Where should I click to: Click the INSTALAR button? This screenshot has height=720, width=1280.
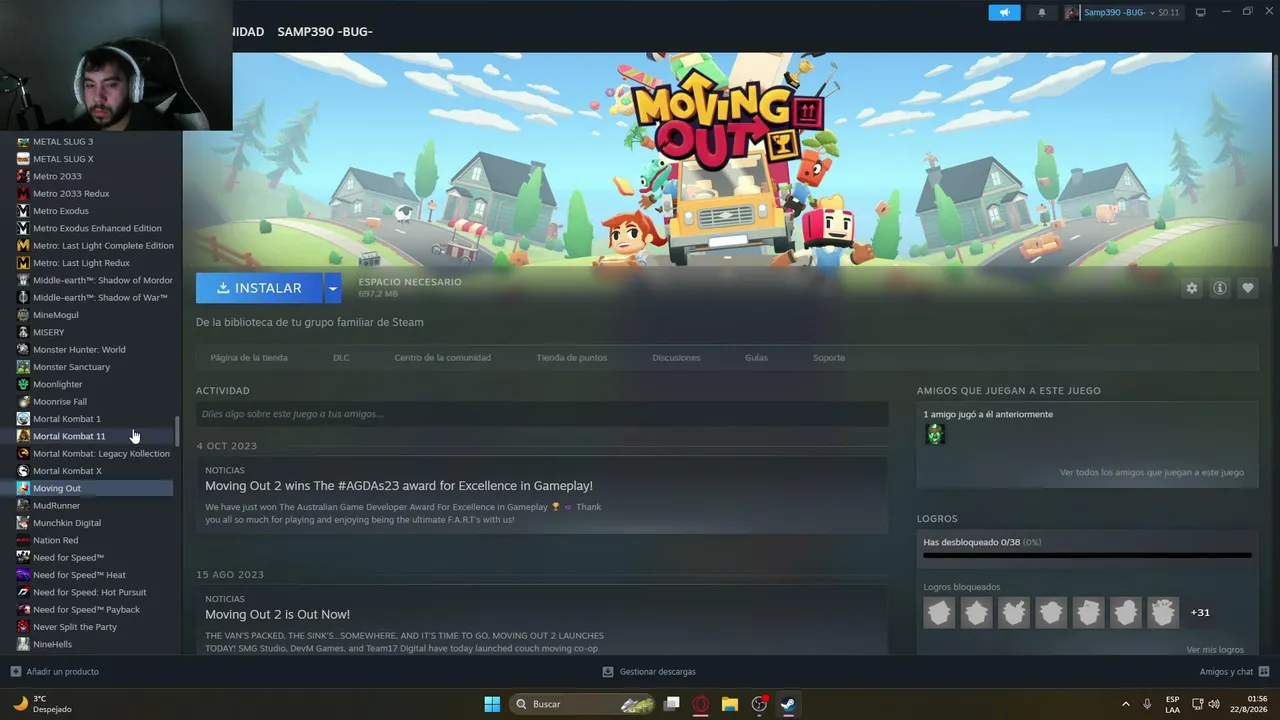[x=259, y=288]
